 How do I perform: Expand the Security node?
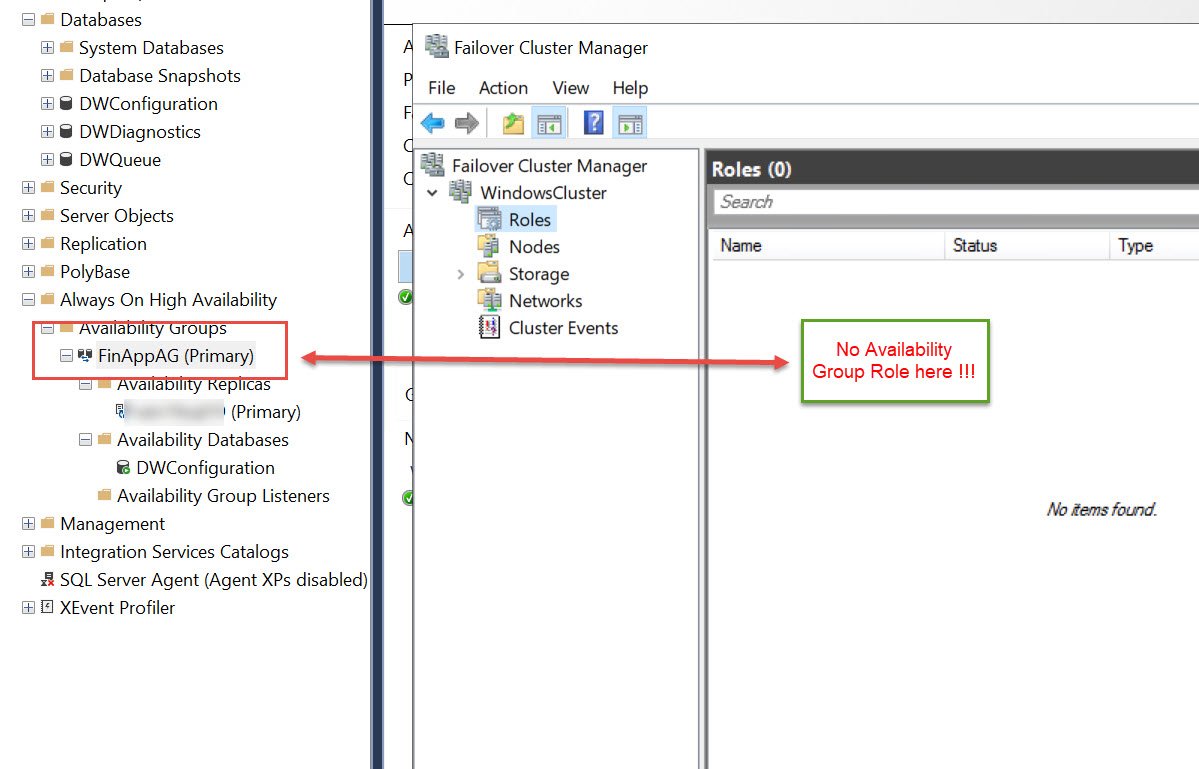tap(28, 187)
